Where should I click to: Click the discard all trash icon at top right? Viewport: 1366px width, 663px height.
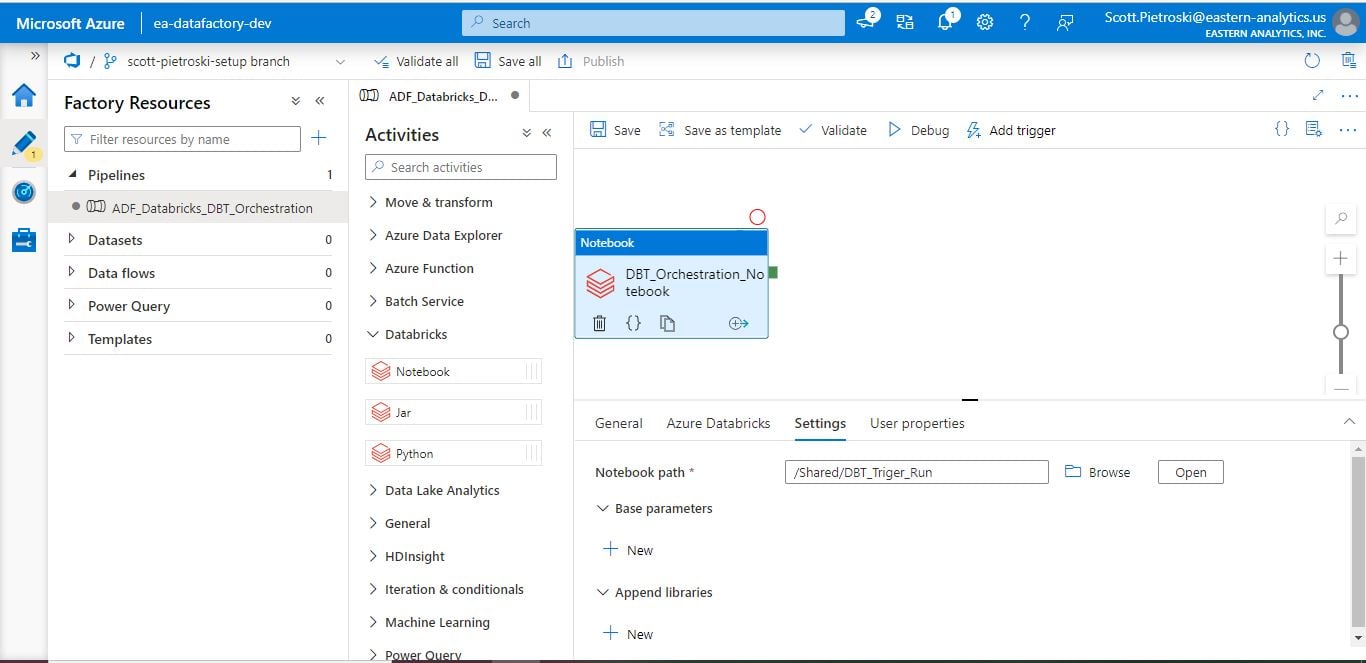[x=1349, y=61]
